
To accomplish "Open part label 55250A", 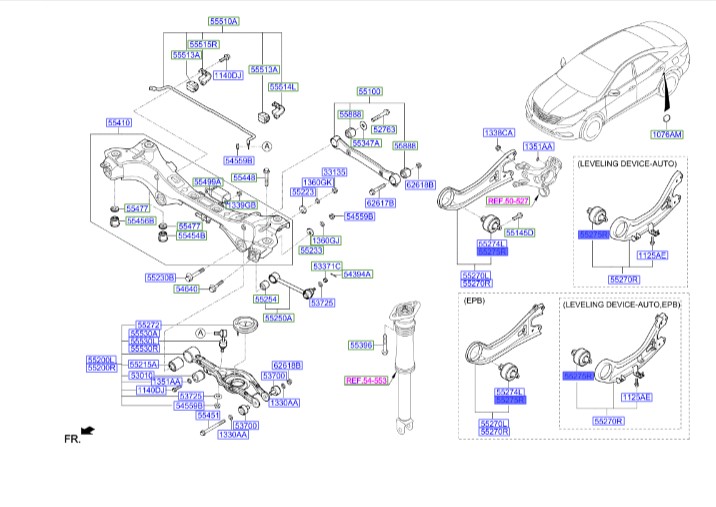I will pyautogui.click(x=279, y=317).
